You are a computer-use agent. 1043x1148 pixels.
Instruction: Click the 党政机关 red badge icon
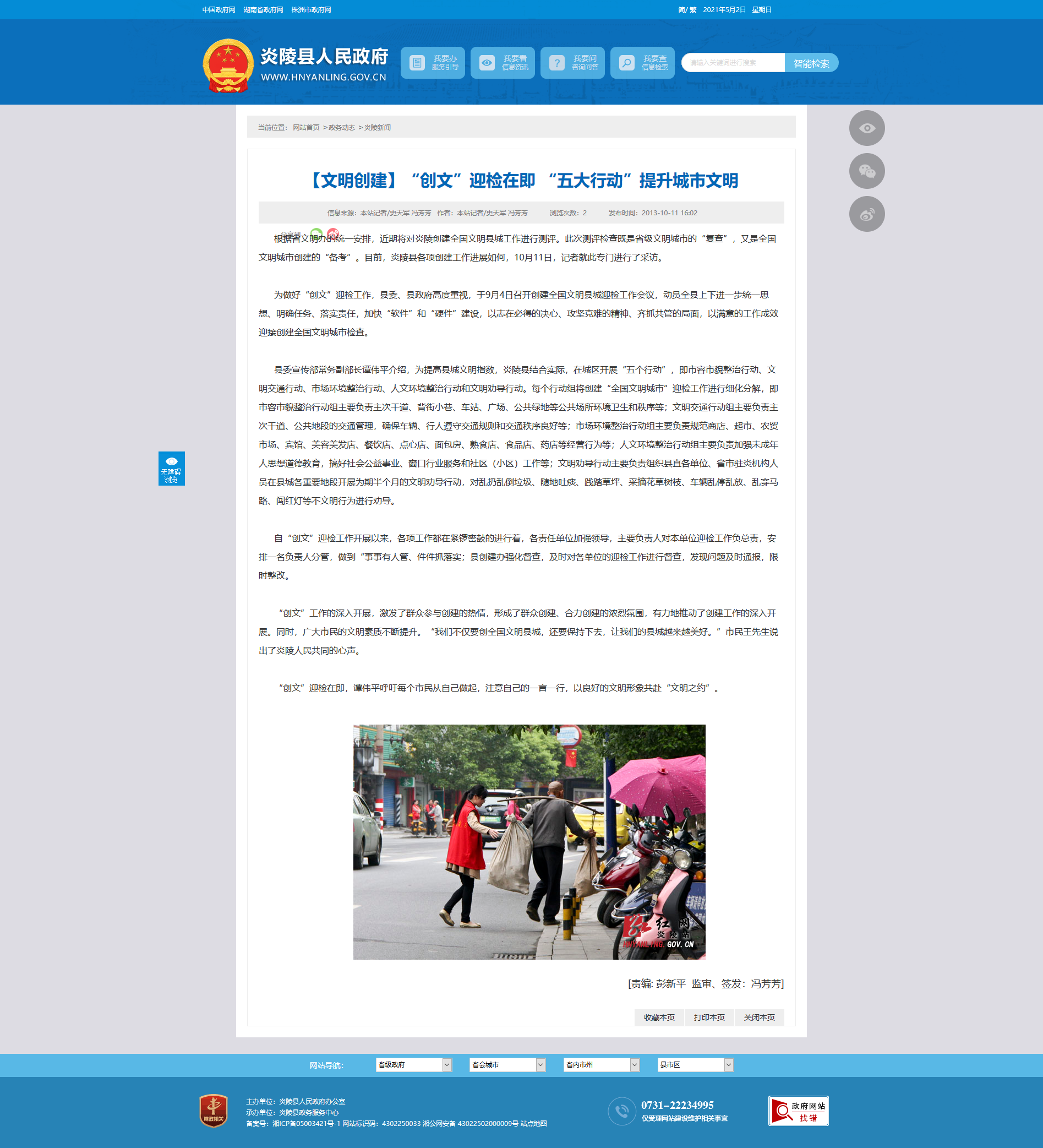[x=214, y=1111]
